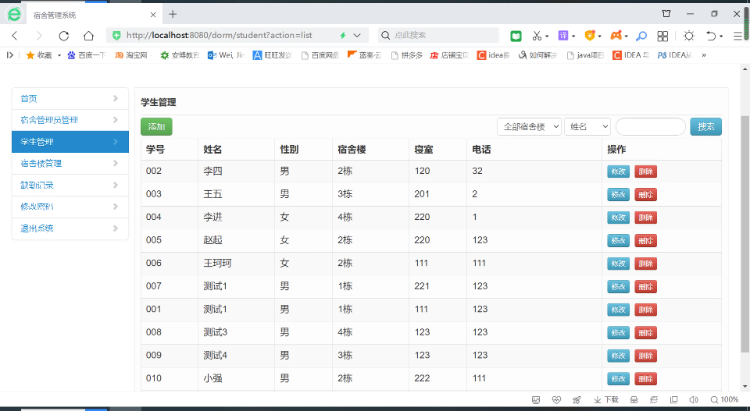Viewport: 751px width, 411px height.
Task: Open 首页 in the sidebar menu
Action: point(70,98)
